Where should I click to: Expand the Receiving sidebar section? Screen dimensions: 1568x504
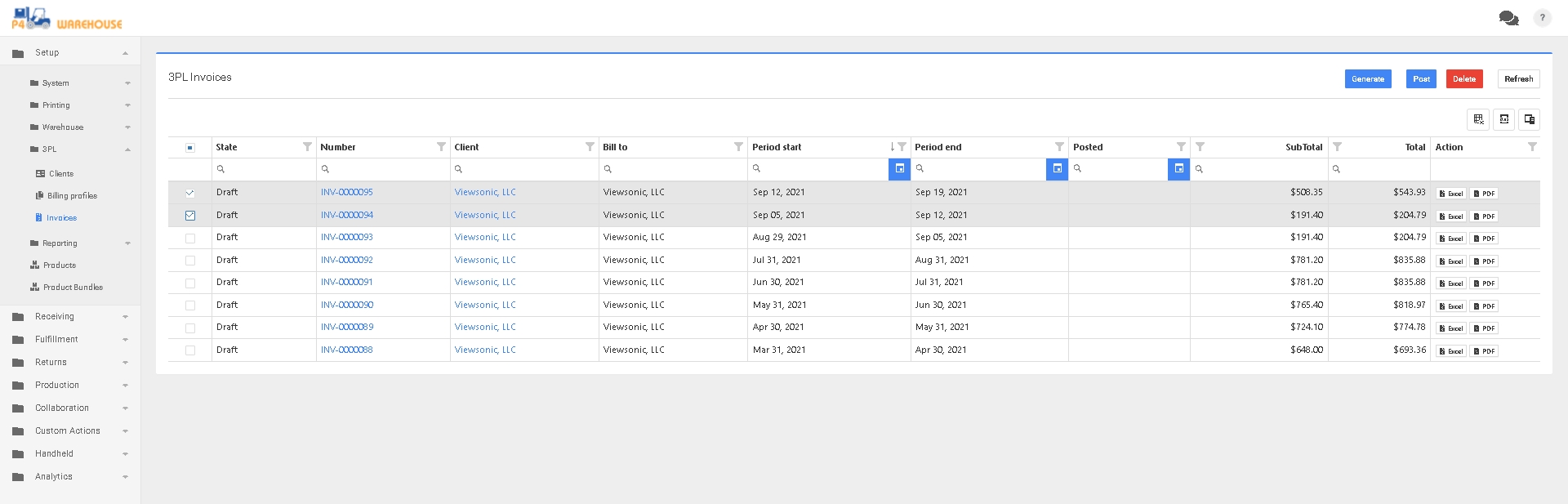tap(55, 317)
